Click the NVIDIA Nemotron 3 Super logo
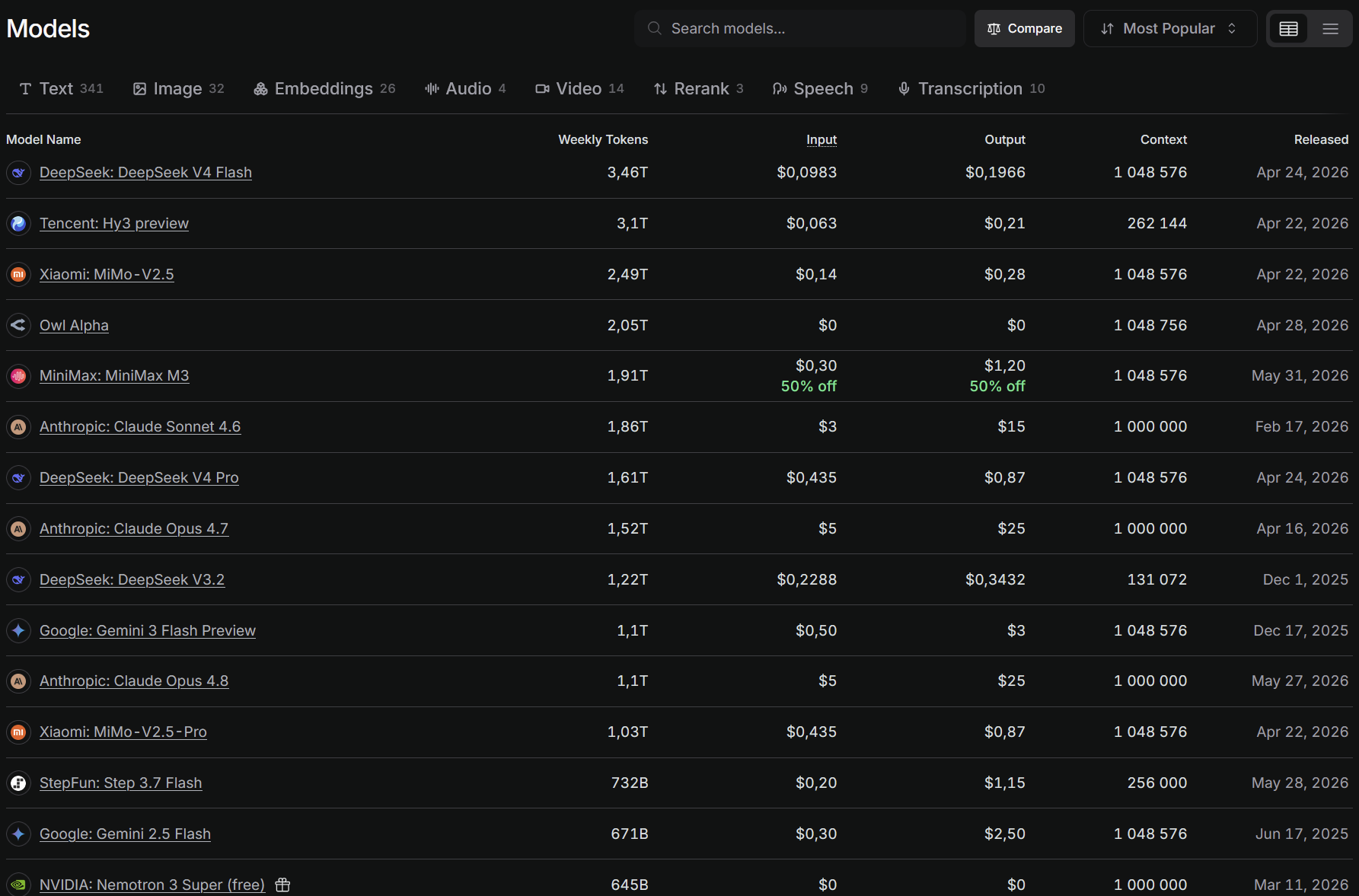 point(18,885)
